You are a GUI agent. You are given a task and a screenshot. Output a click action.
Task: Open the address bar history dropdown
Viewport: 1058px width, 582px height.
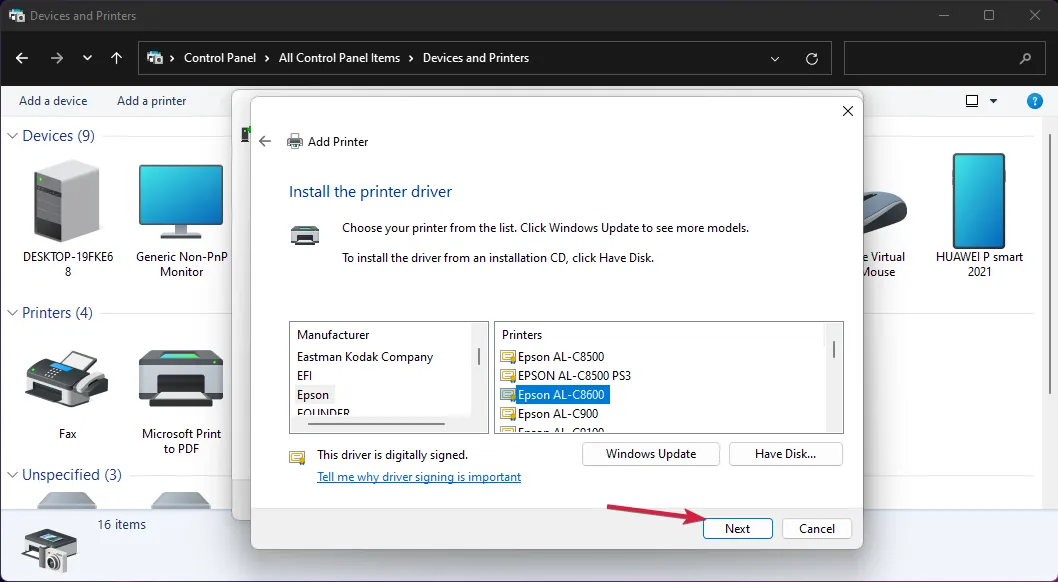pyautogui.click(x=775, y=59)
